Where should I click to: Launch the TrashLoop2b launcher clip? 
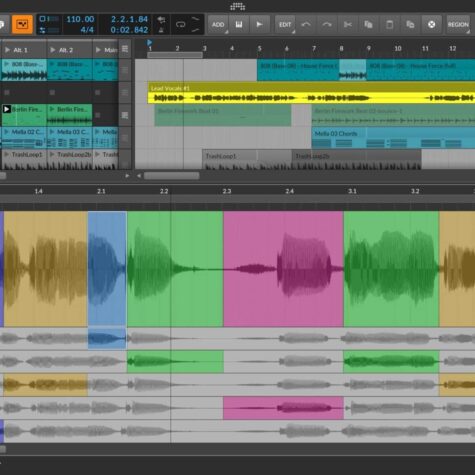[x=52, y=154]
